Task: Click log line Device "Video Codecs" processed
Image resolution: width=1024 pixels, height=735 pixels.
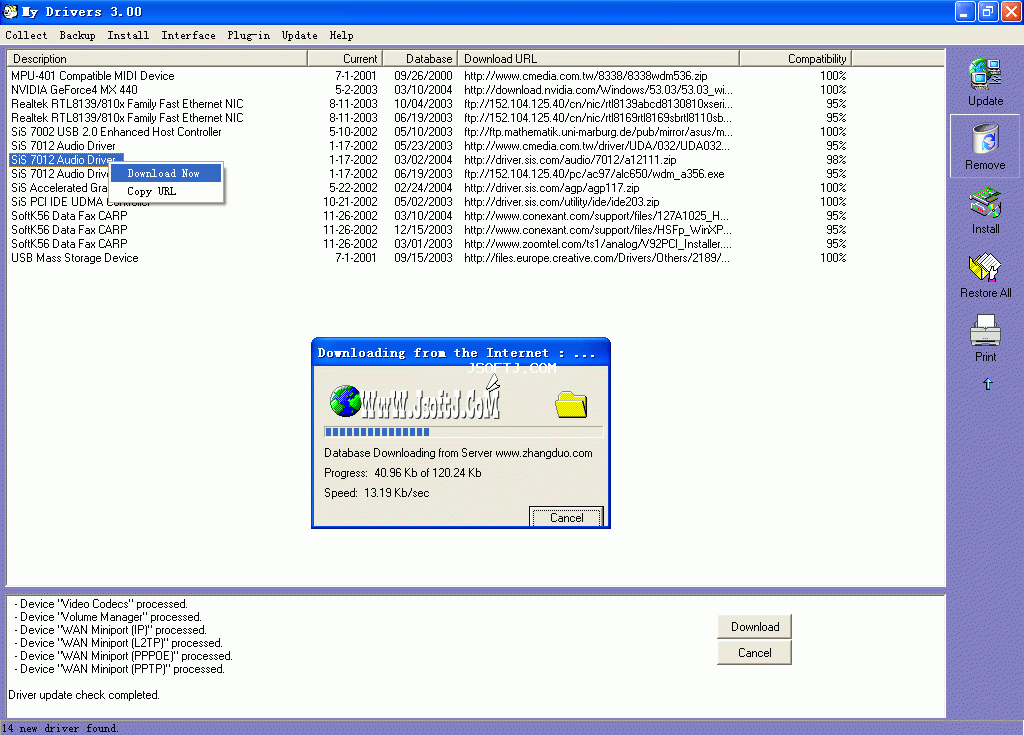Action: coord(101,604)
